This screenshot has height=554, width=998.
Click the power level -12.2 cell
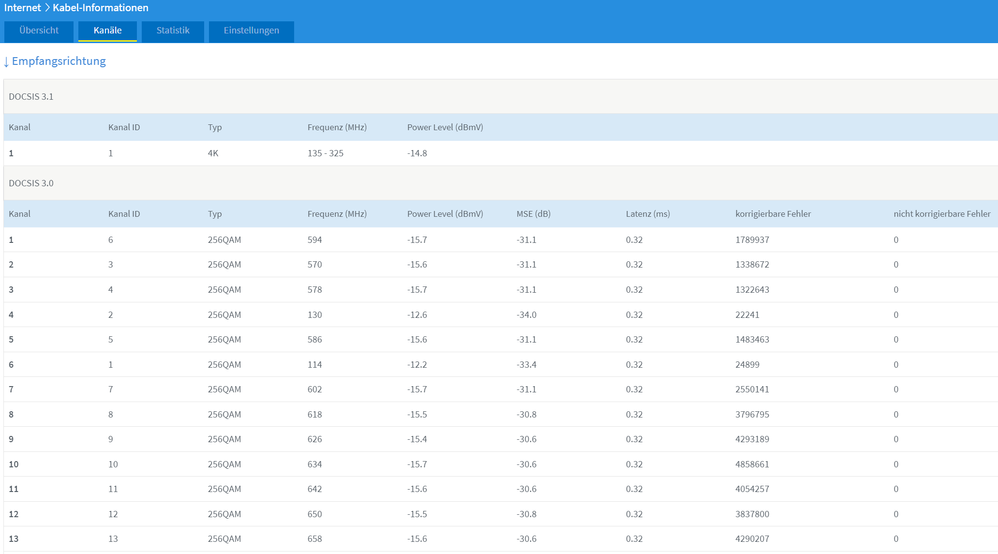pos(417,365)
